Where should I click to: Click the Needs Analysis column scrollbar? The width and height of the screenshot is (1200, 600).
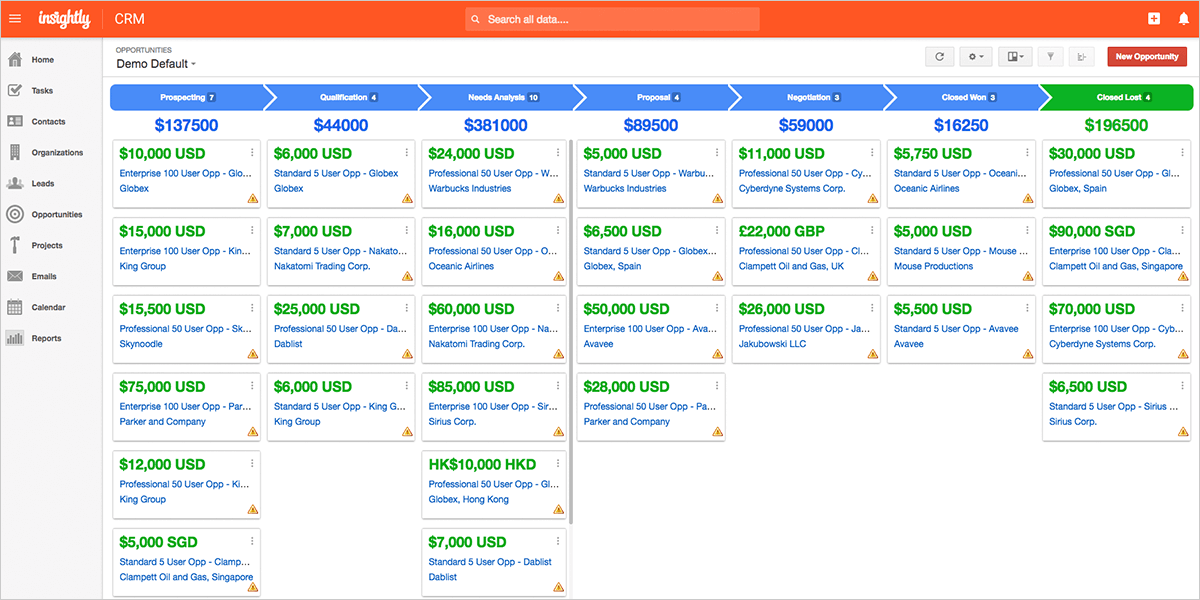[571, 332]
